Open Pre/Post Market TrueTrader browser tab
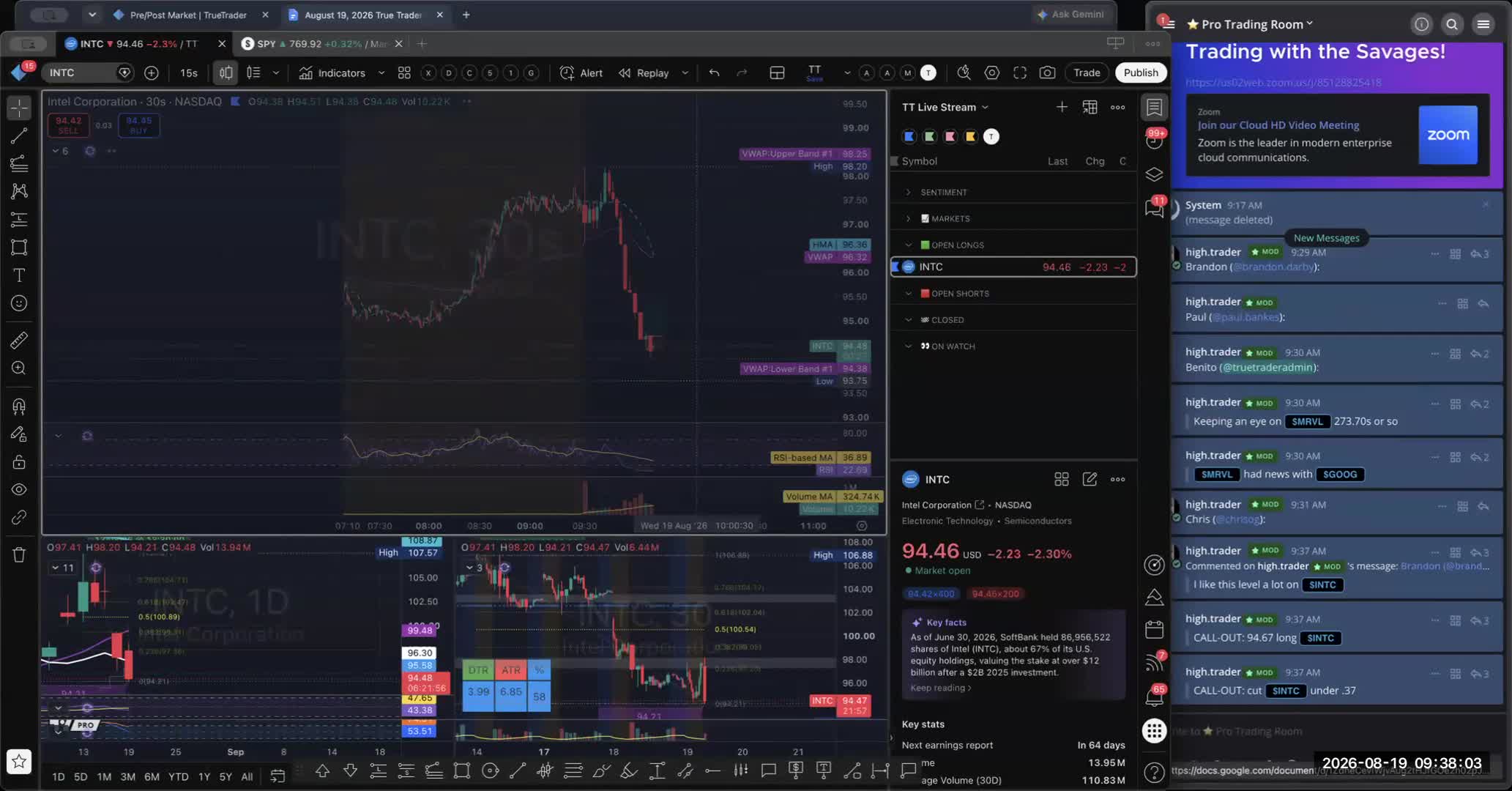Screen dimensions: 1512x791 click(x=188, y=15)
